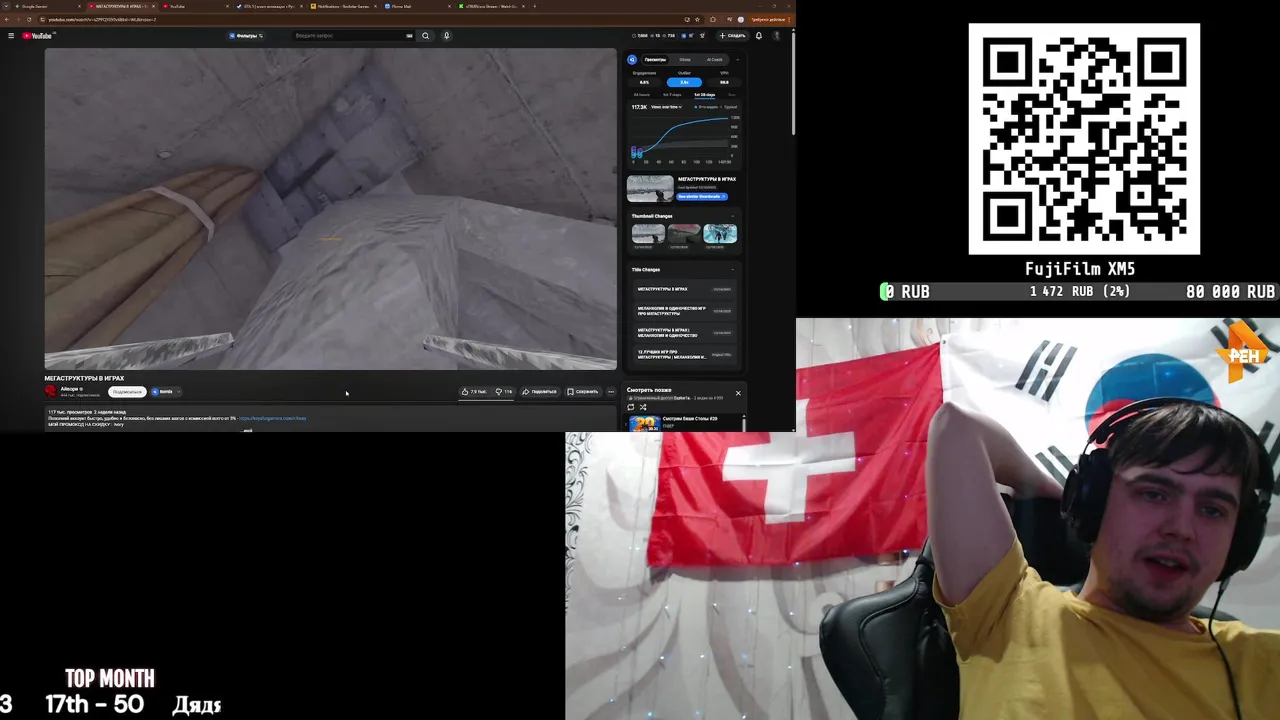Start voice search with microphone icon

pos(446,36)
